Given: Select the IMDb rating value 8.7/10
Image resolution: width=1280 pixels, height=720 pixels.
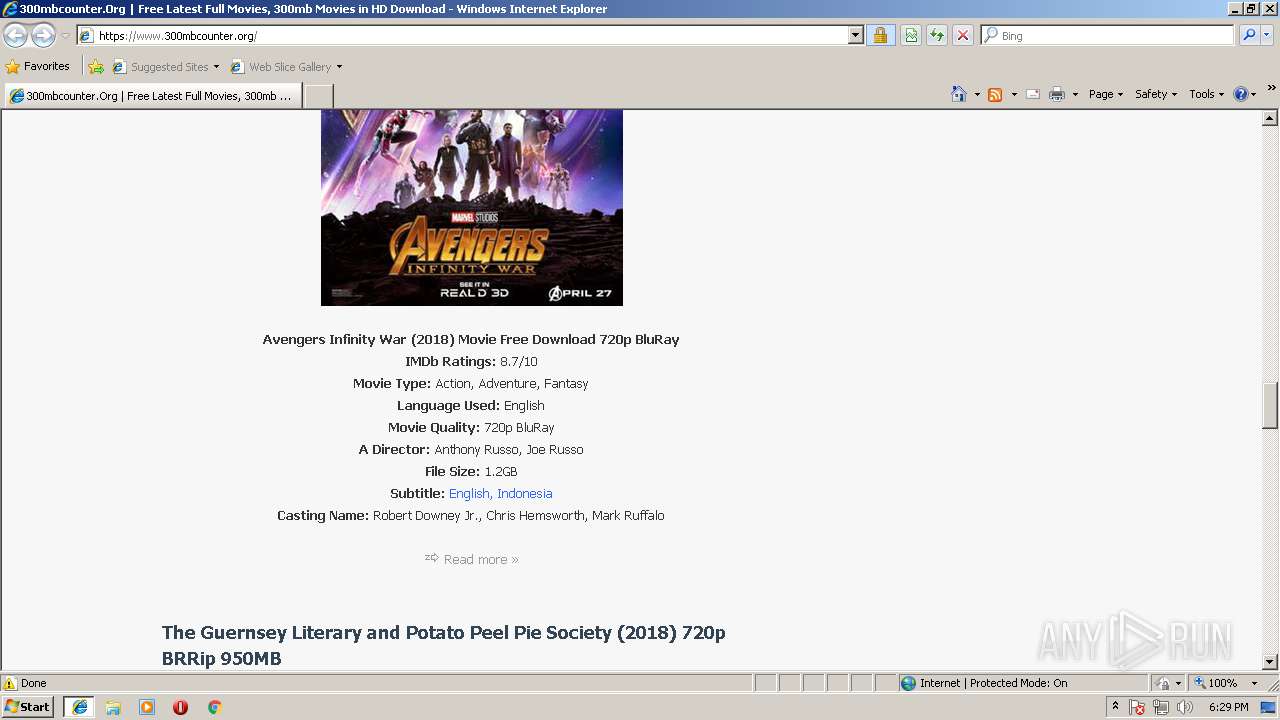Looking at the screenshot, I should pos(518,361).
